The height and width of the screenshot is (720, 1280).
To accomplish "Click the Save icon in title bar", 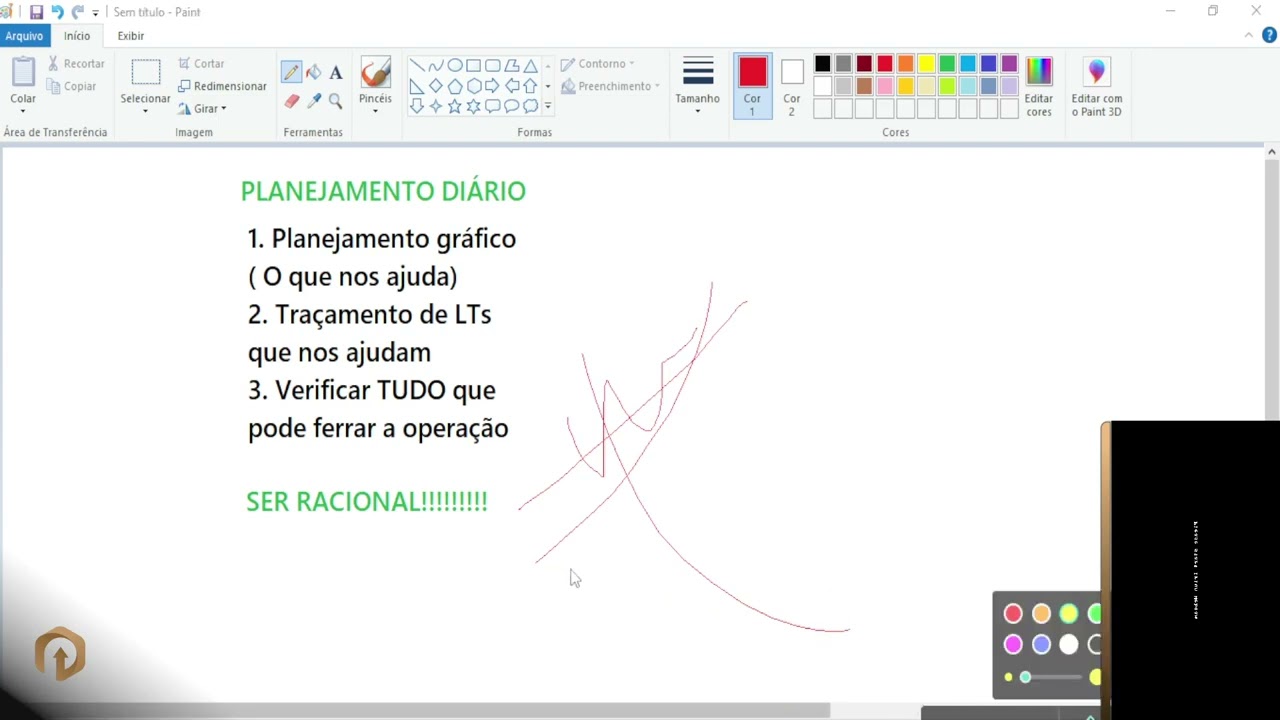I will click(x=36, y=12).
